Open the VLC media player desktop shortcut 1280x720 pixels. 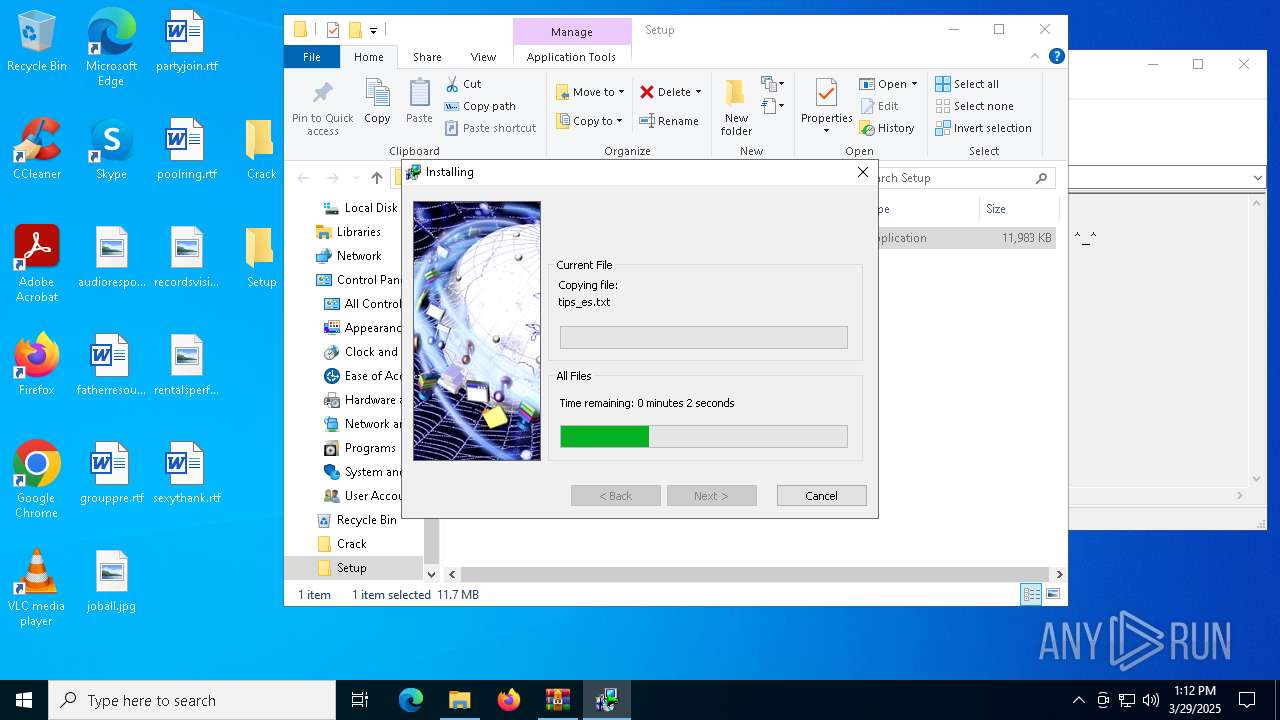[x=37, y=587]
